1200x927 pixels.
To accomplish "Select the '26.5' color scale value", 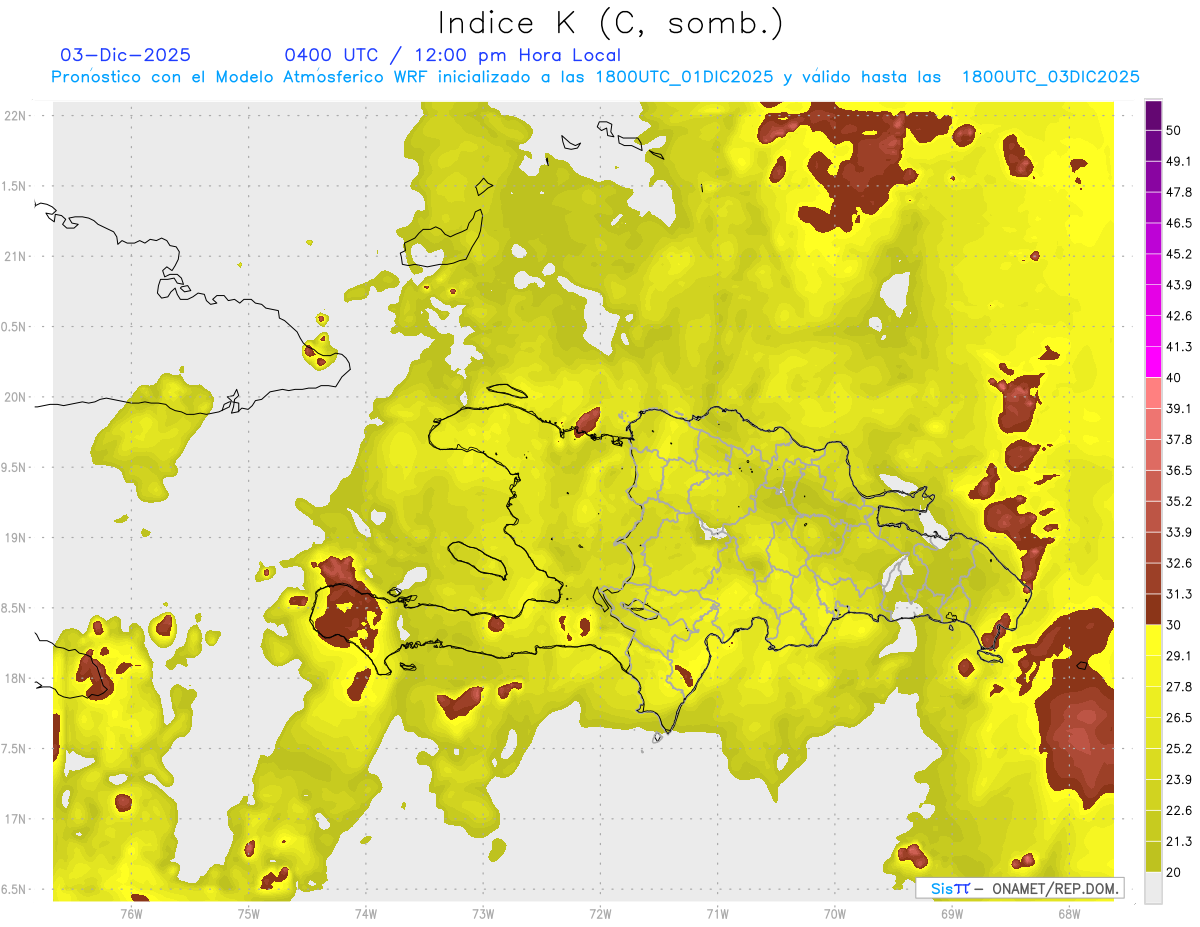I will 1179,718.
